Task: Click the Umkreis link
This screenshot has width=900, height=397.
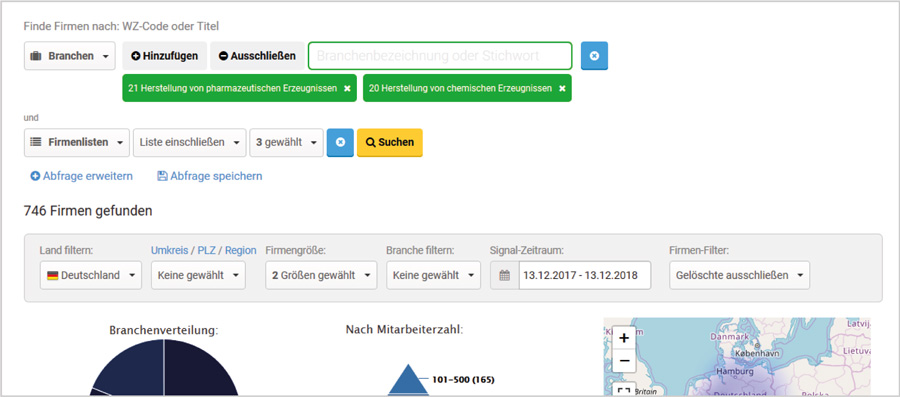Action: (169, 250)
